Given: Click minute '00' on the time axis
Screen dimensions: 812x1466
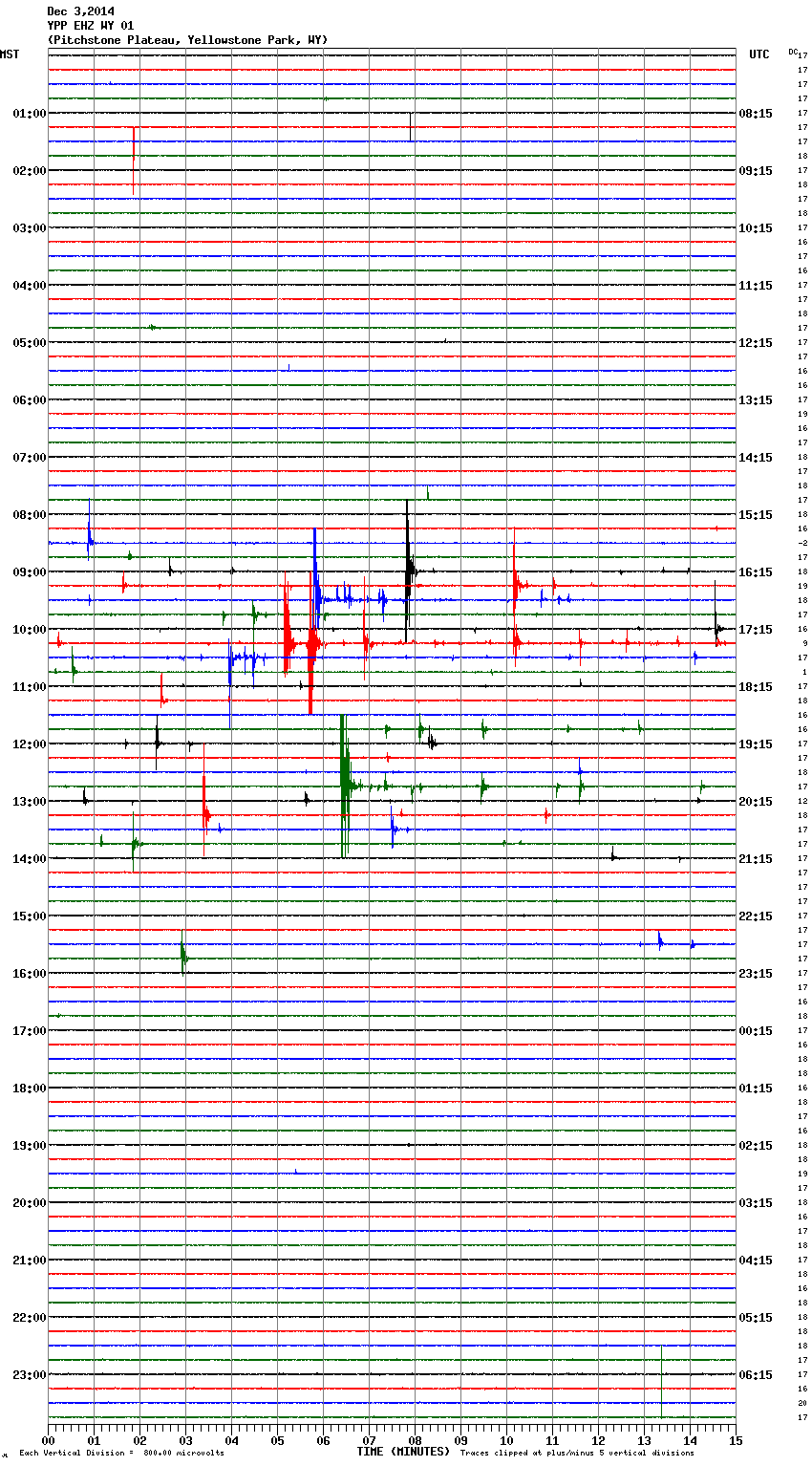Looking at the screenshot, I should pos(49,1440).
